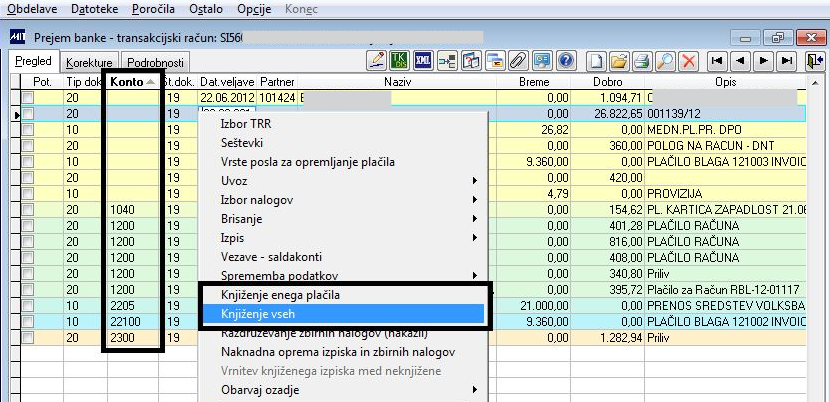
Task: Open the Obdelave menu
Action: click(32, 9)
